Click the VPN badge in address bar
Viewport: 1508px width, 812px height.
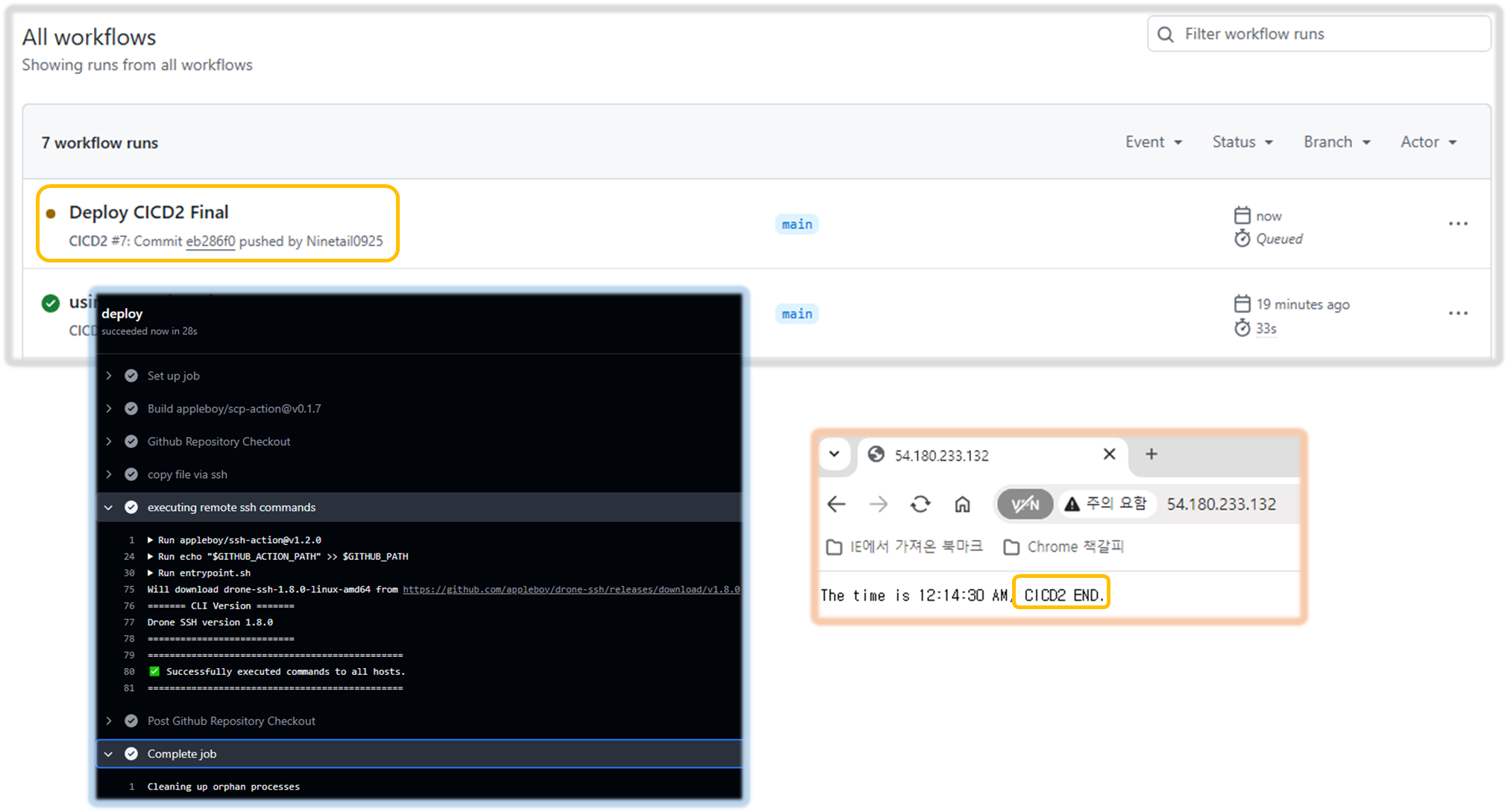[1025, 505]
